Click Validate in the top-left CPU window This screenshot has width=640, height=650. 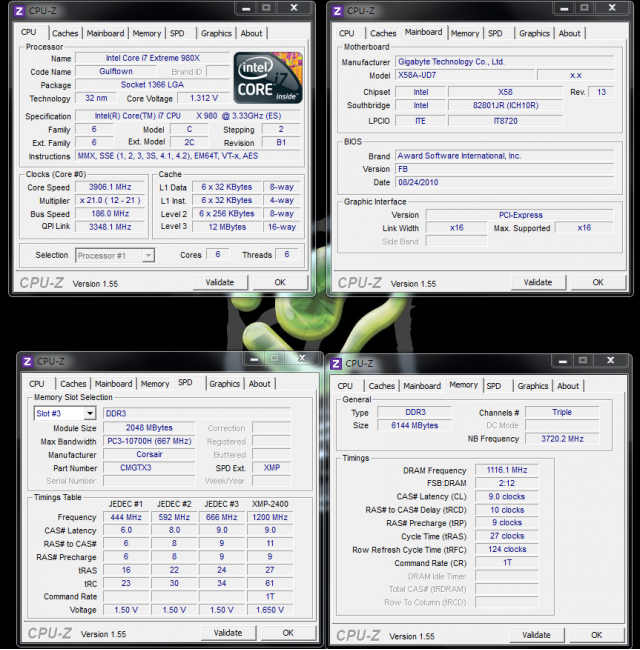click(x=220, y=282)
